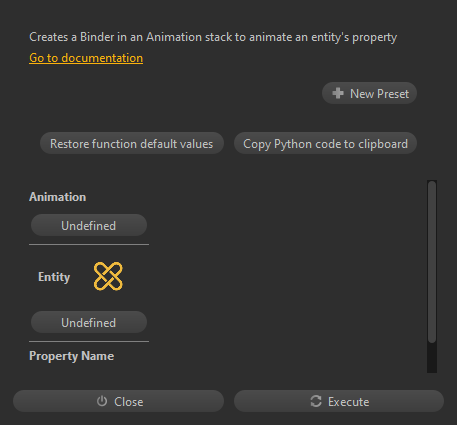This screenshot has width=457, height=425.
Task: Click the separator line above Property Name
Action: click(89, 341)
